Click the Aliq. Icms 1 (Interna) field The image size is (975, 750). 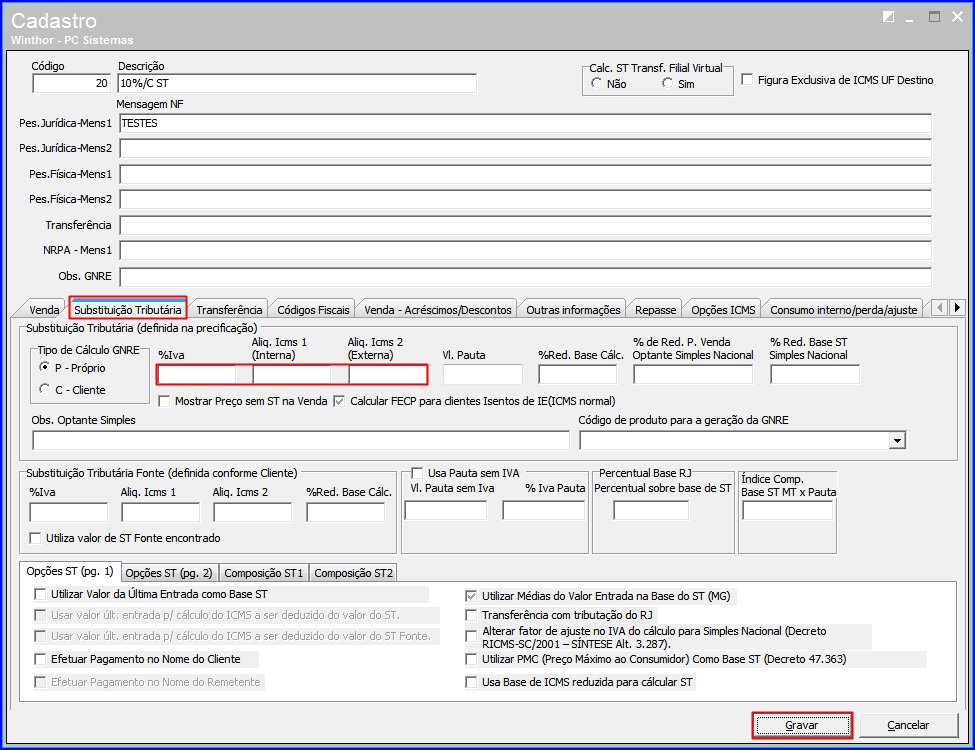click(292, 374)
